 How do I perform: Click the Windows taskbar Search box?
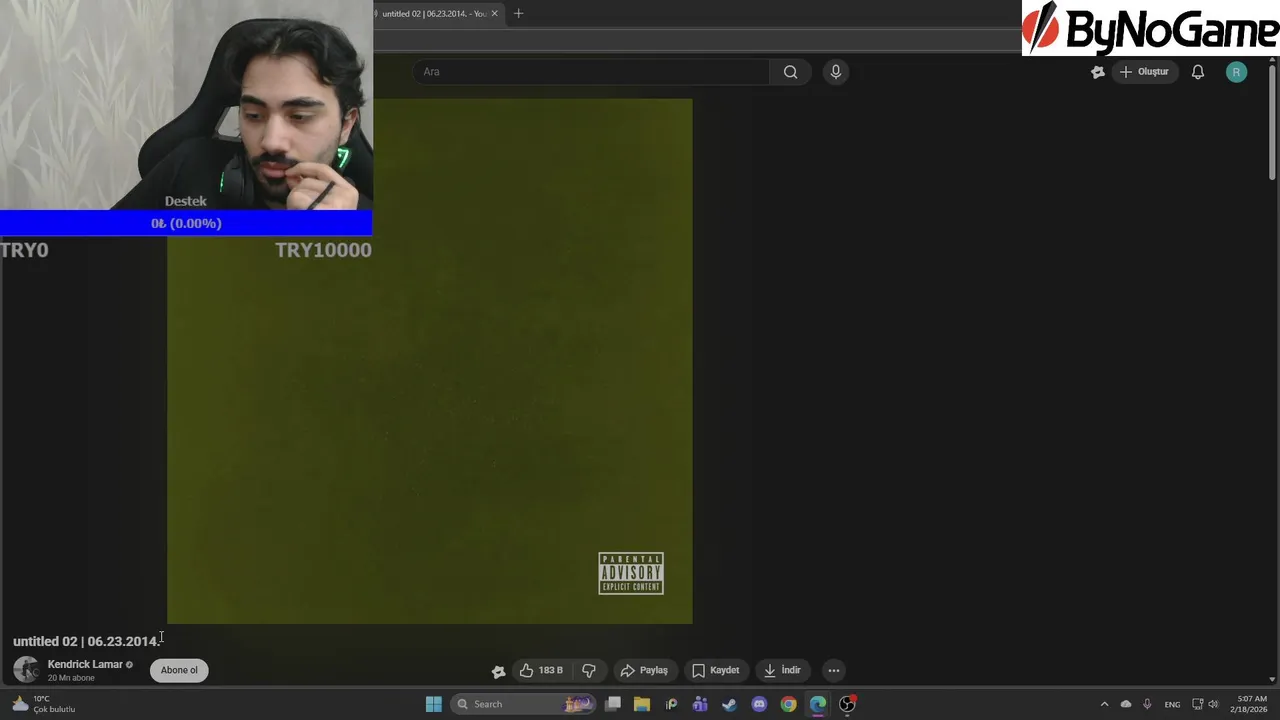tap(523, 704)
